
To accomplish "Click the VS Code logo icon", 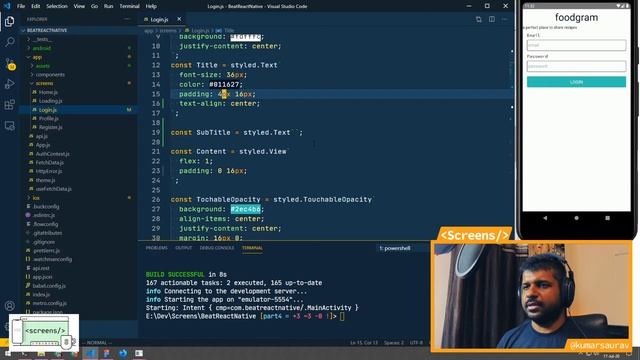I will click(x=7, y=6).
